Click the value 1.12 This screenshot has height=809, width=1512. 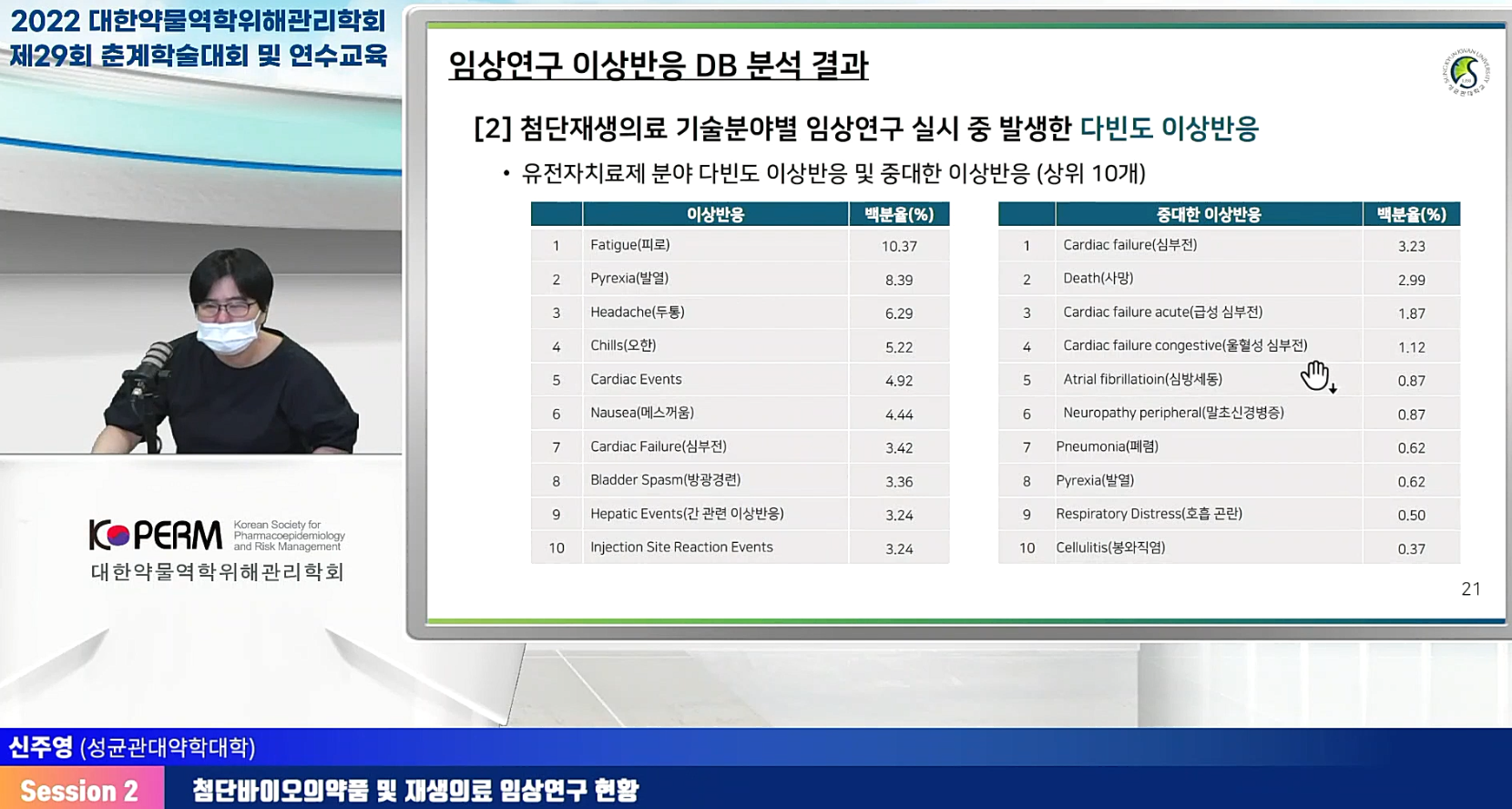point(1412,347)
